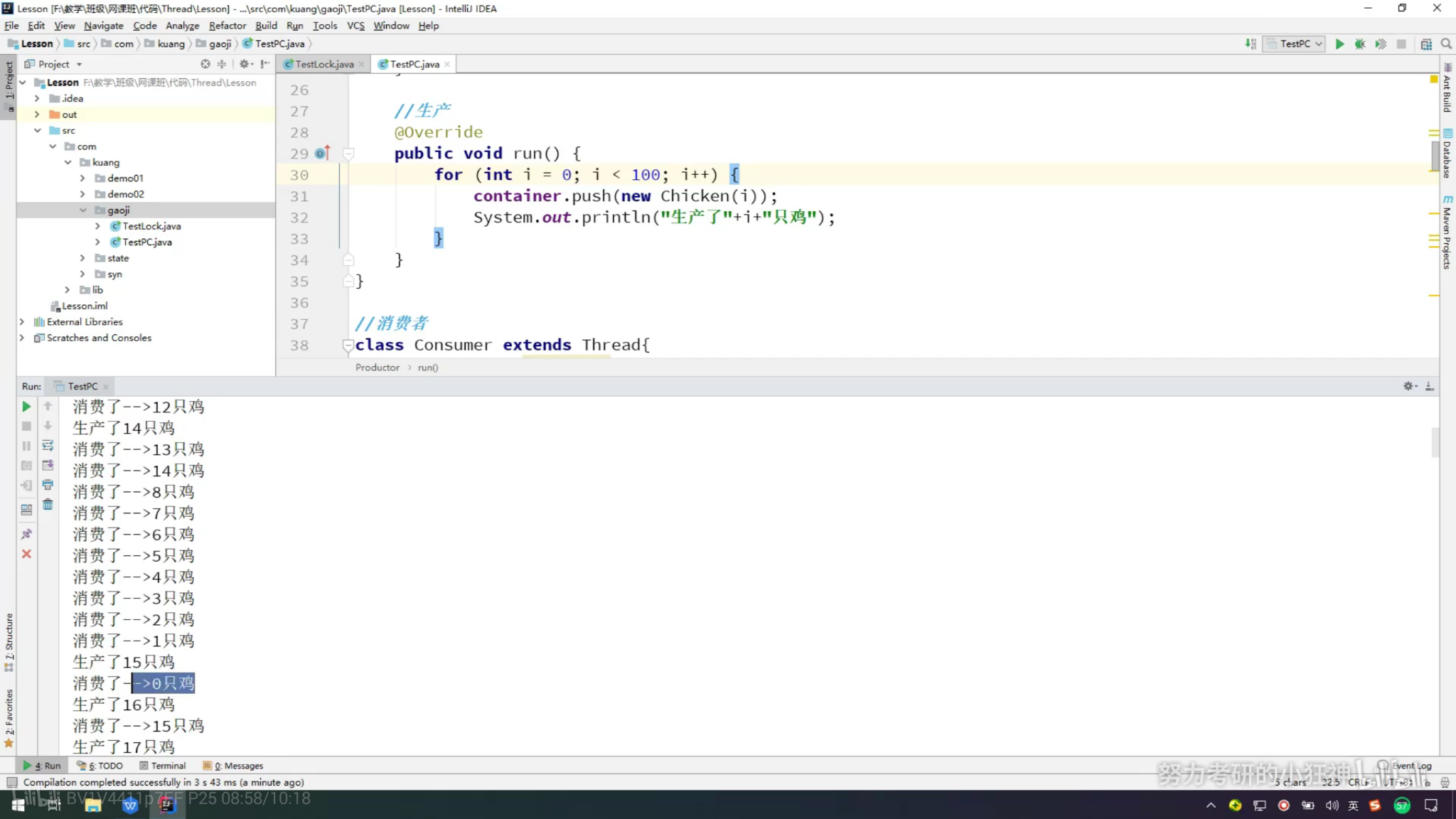Fold the run() method at line 29

tap(348, 154)
